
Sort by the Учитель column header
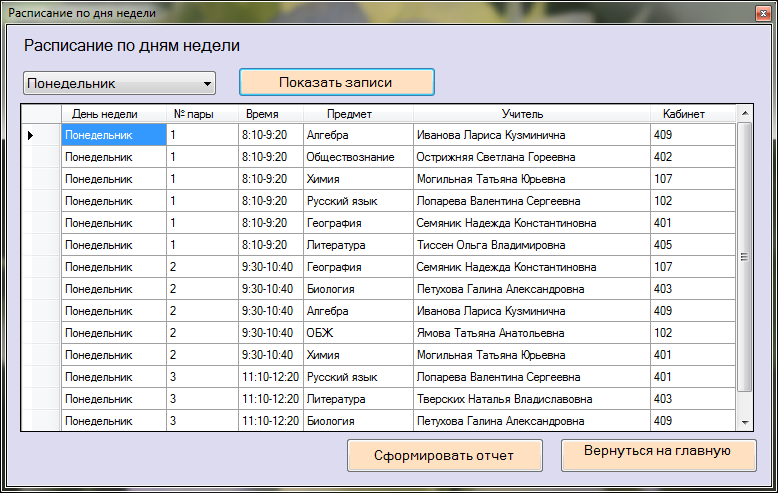pos(531,114)
